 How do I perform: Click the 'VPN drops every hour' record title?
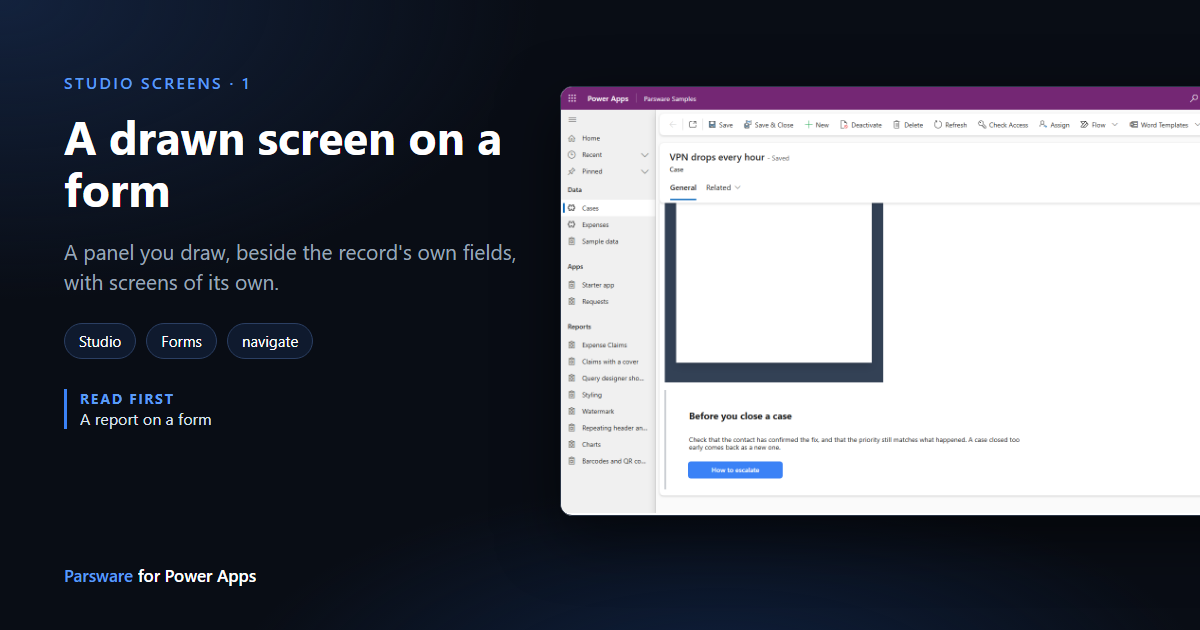click(717, 157)
